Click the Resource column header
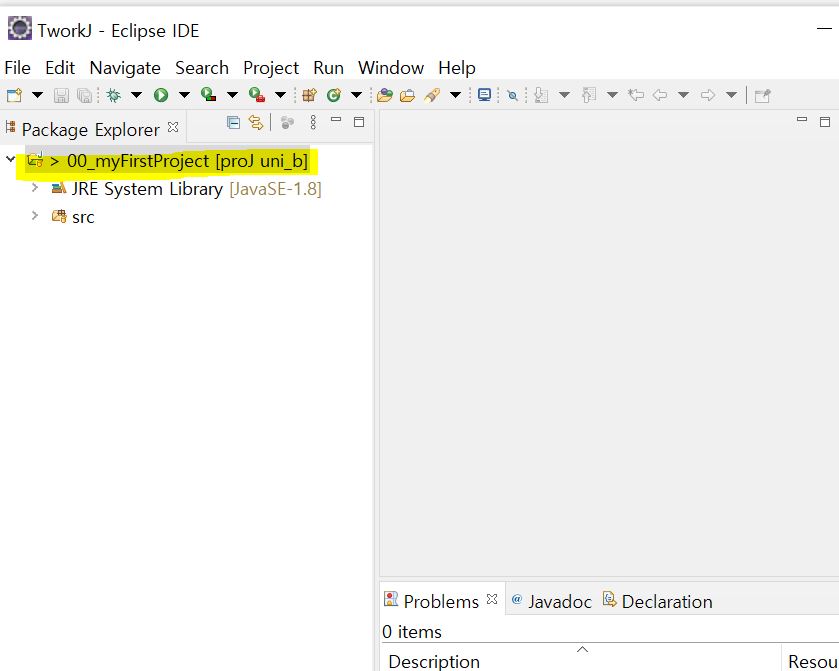The height and width of the screenshot is (671, 839). [811, 659]
